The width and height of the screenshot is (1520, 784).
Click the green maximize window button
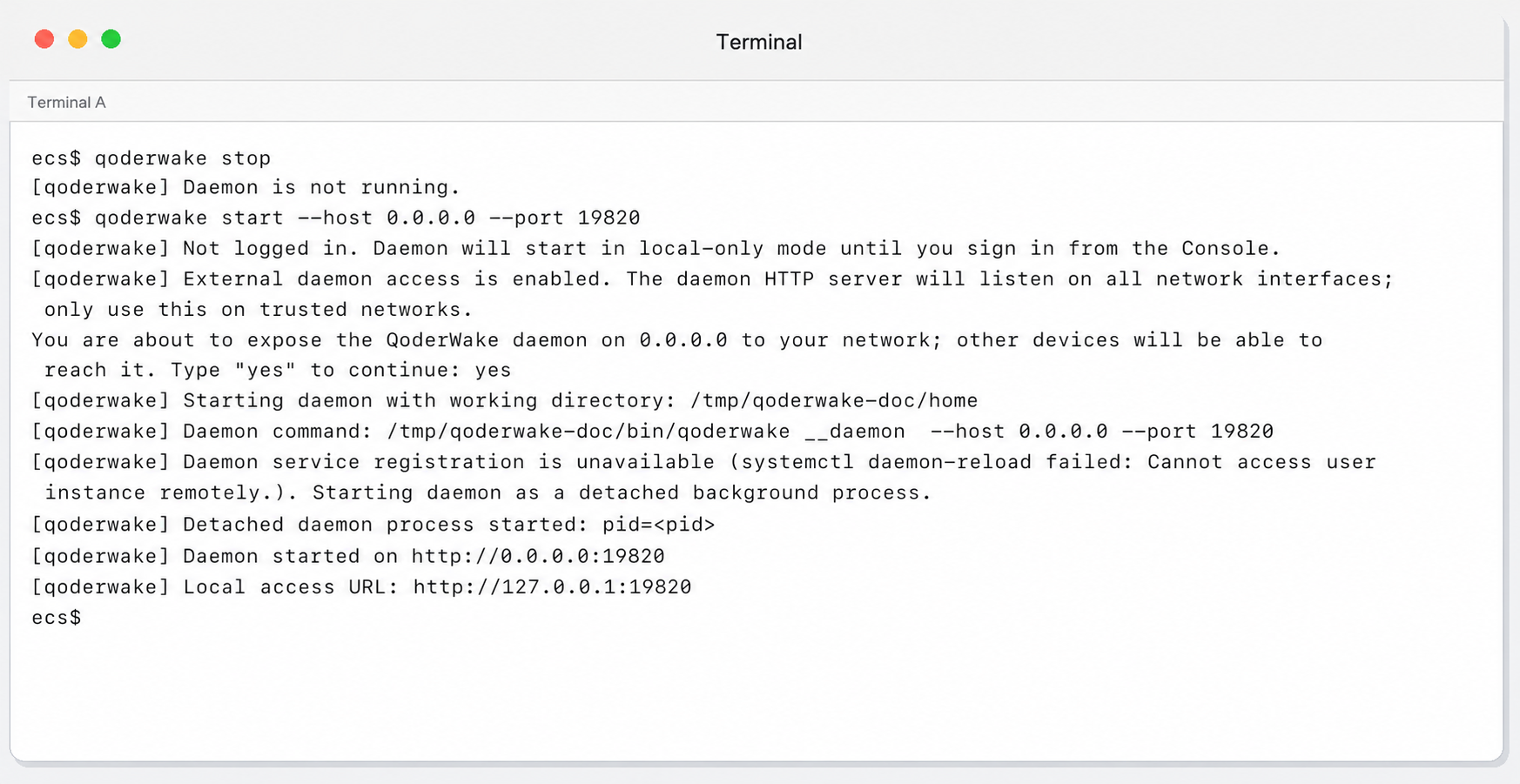pos(111,39)
